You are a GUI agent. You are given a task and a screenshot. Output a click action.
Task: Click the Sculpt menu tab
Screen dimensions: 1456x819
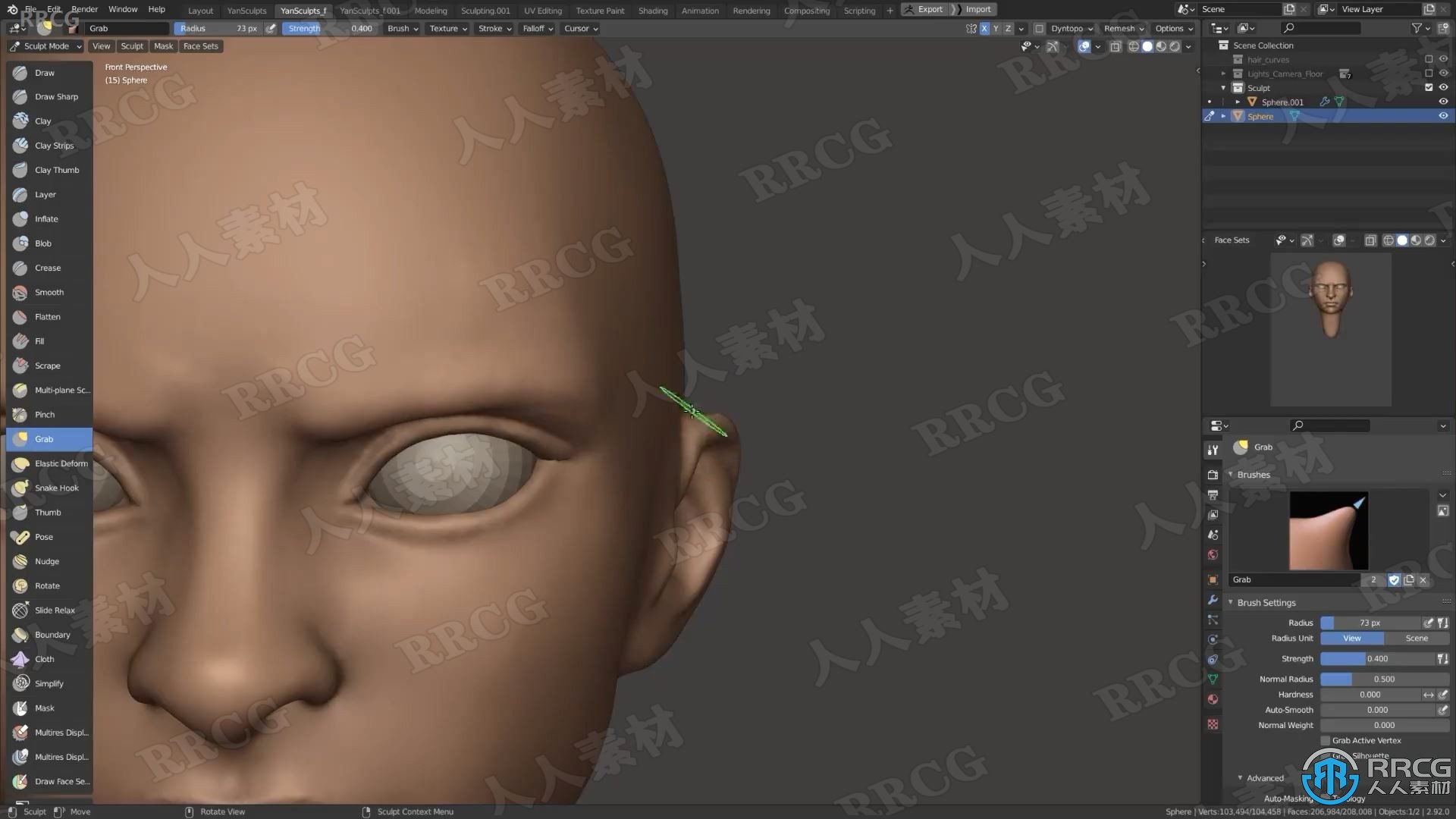click(x=131, y=46)
